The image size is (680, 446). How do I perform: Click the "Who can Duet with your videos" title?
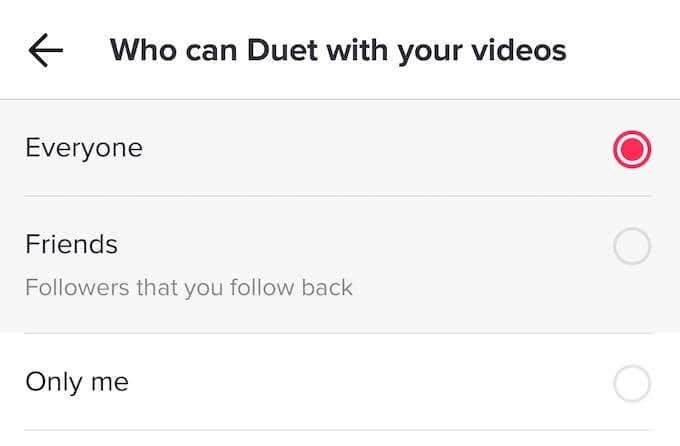338,50
